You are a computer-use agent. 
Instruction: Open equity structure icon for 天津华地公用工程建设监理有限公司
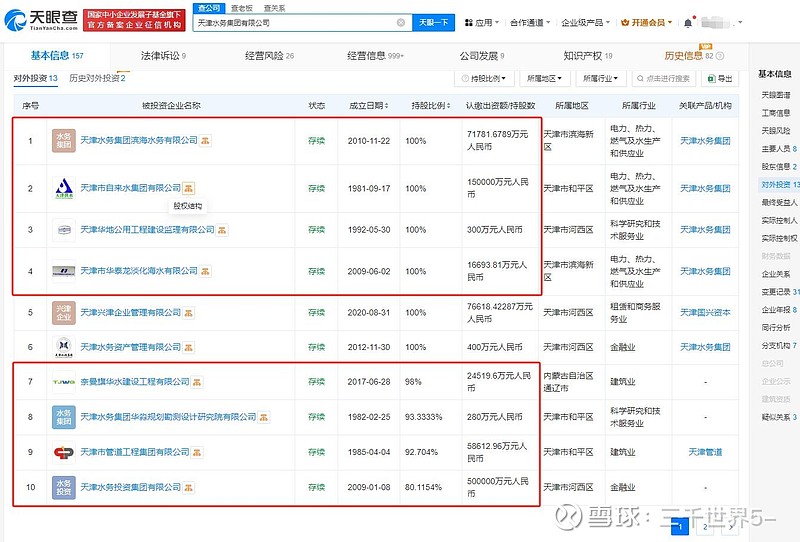coord(222,230)
